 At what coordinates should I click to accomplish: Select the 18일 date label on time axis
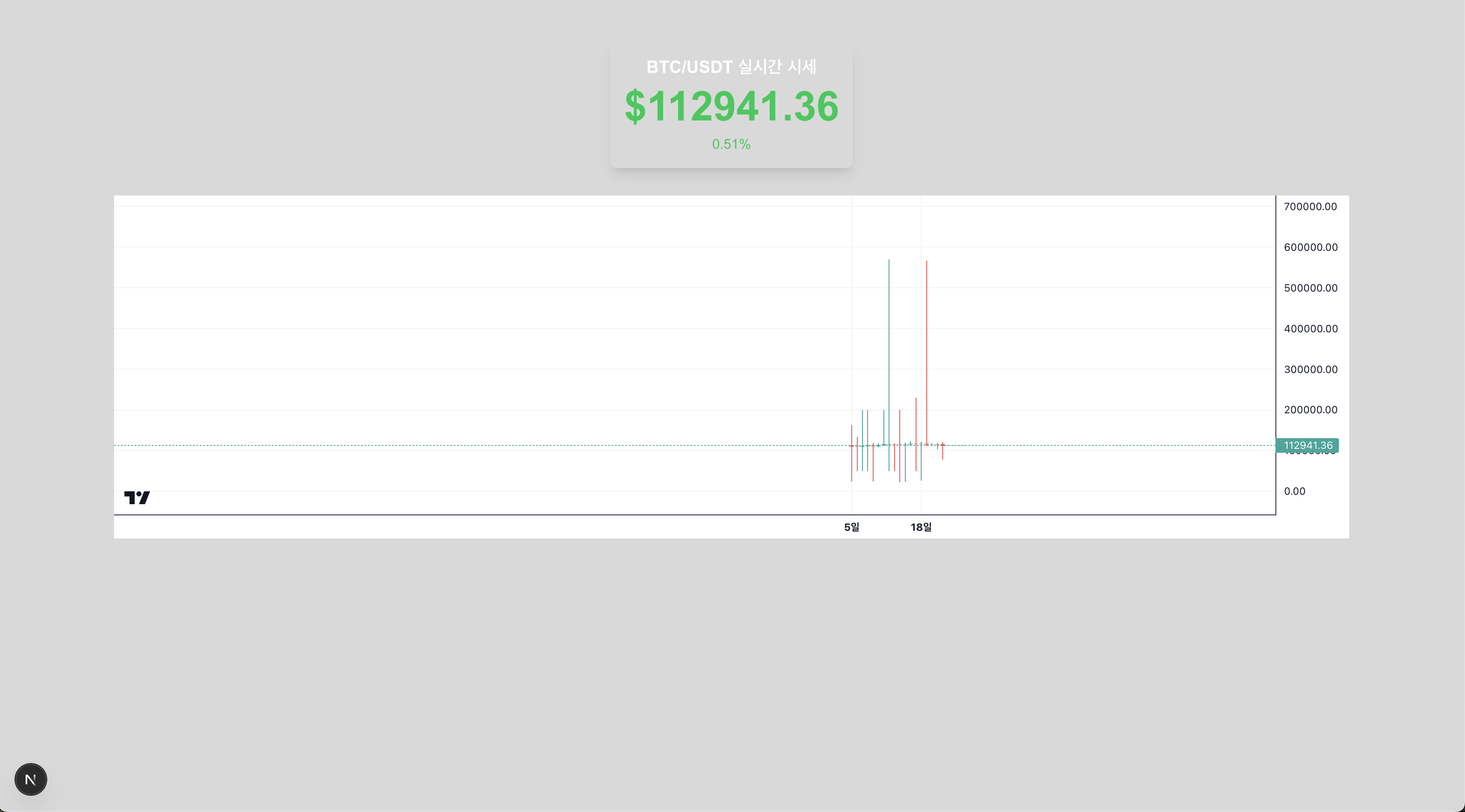coord(921,527)
